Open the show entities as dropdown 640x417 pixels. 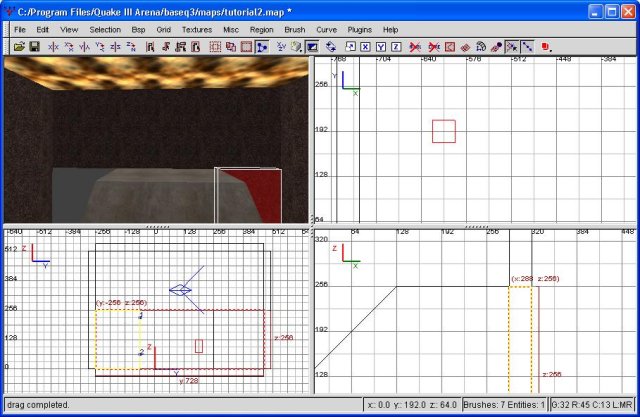(547, 47)
